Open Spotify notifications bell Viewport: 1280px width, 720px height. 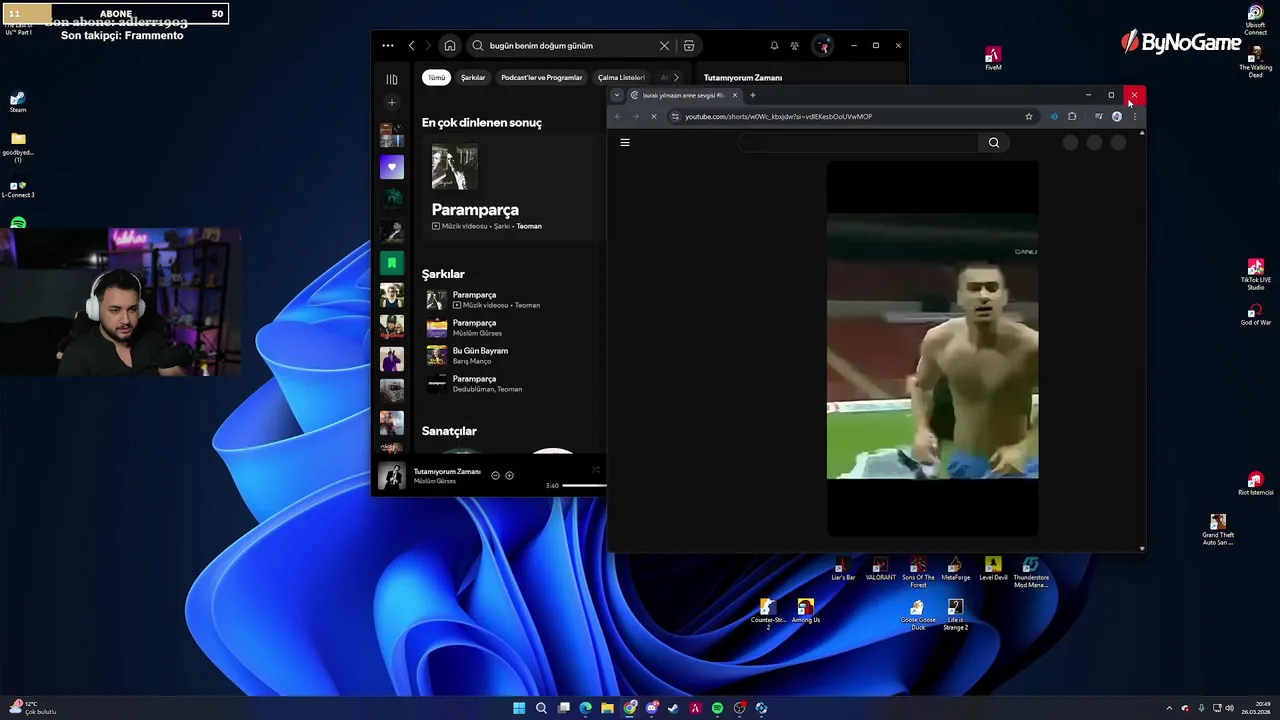point(774,45)
